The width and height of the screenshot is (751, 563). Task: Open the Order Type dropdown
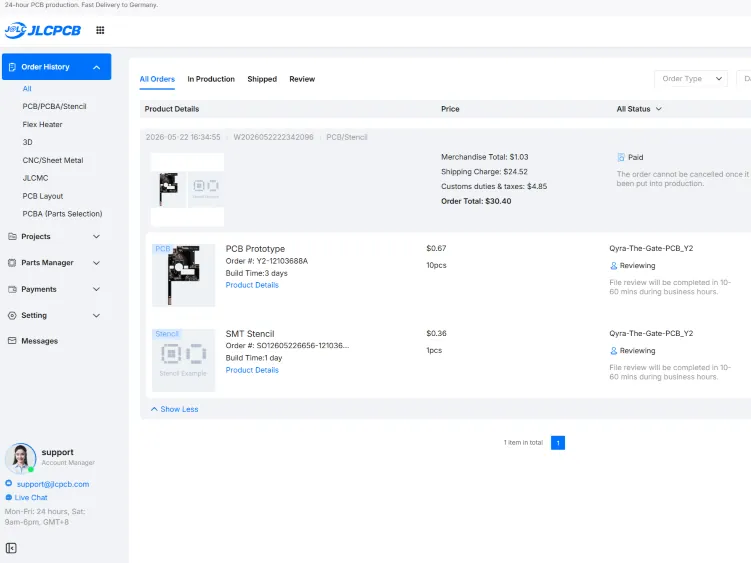pyautogui.click(x=691, y=79)
